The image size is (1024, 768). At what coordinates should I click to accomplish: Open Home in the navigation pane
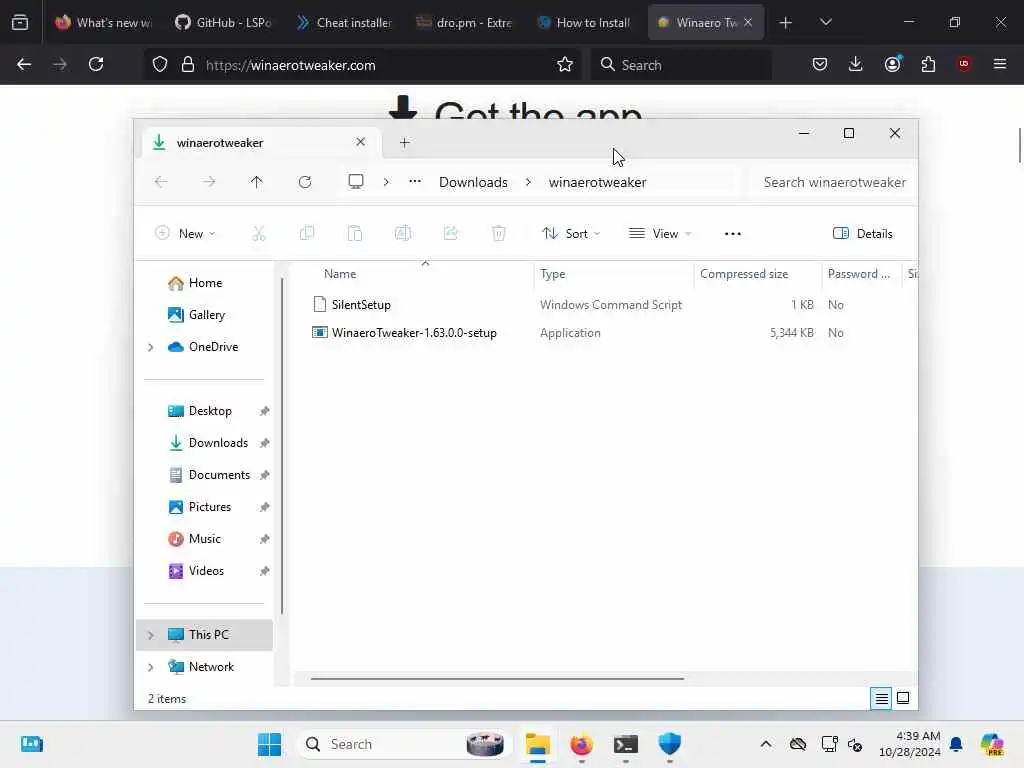(x=205, y=283)
